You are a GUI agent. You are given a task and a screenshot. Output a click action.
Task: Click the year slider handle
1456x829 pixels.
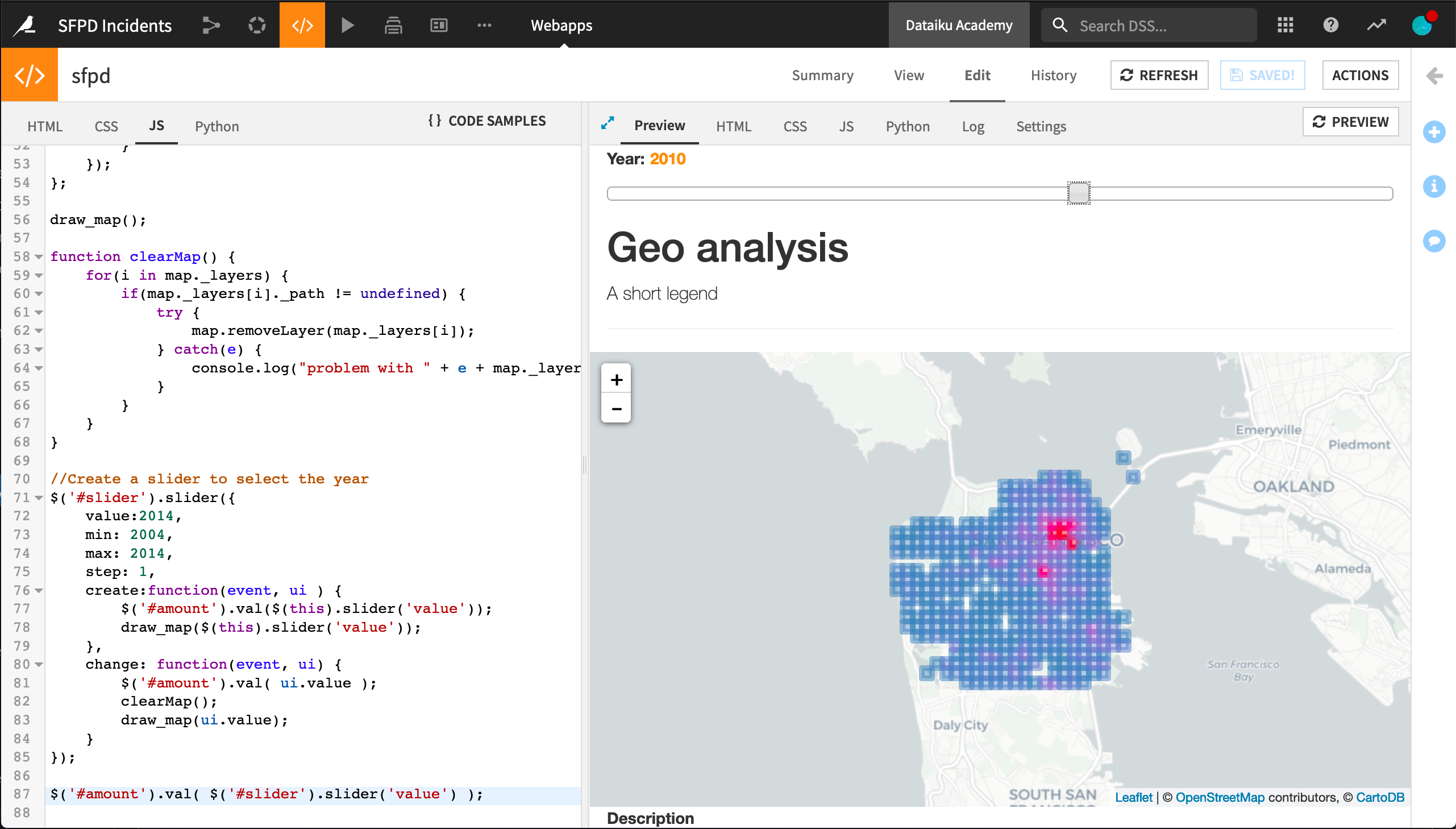pos(1078,193)
